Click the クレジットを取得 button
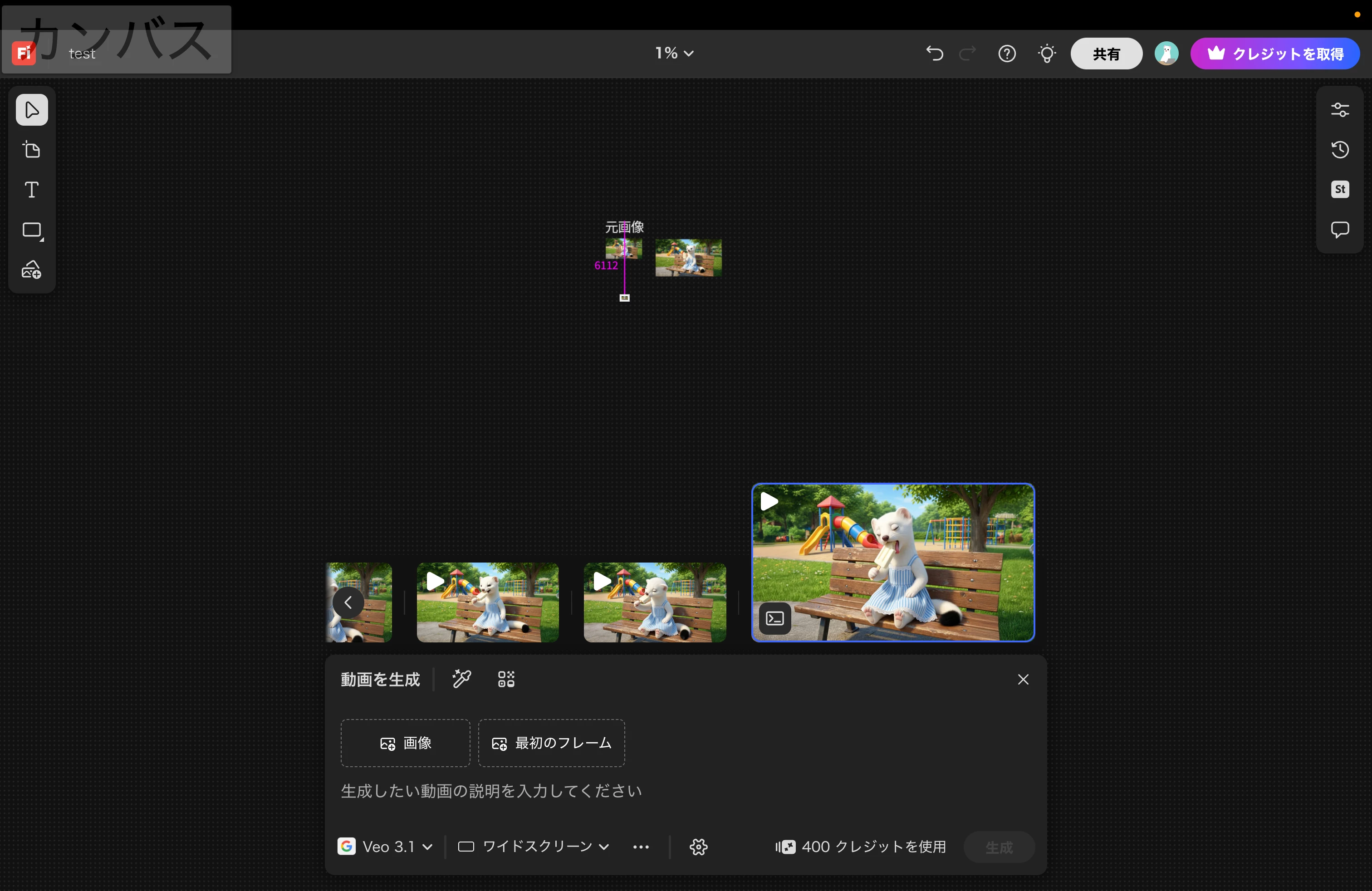This screenshot has width=1372, height=891. point(1275,54)
